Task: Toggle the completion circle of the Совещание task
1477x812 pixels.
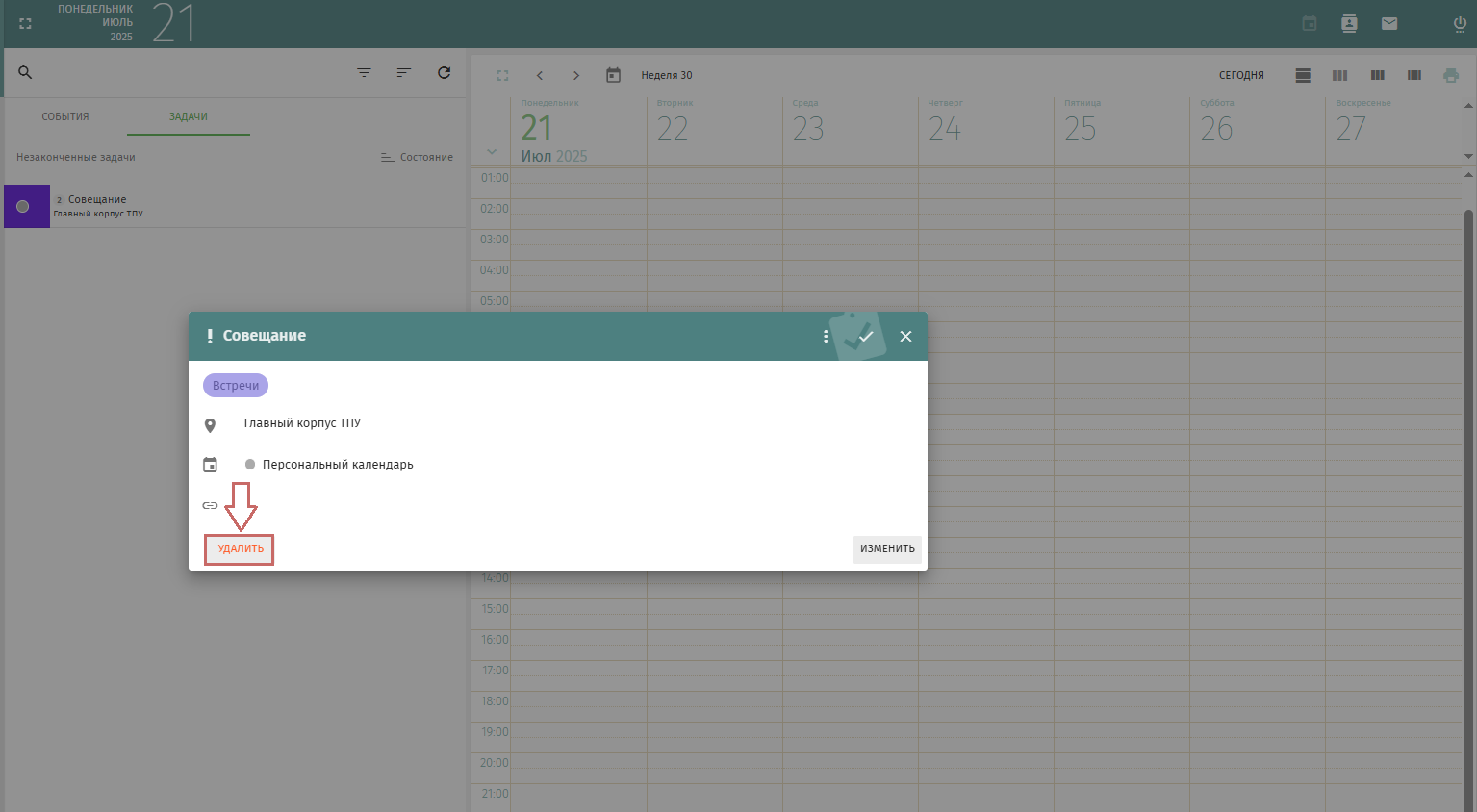Action: (23, 206)
